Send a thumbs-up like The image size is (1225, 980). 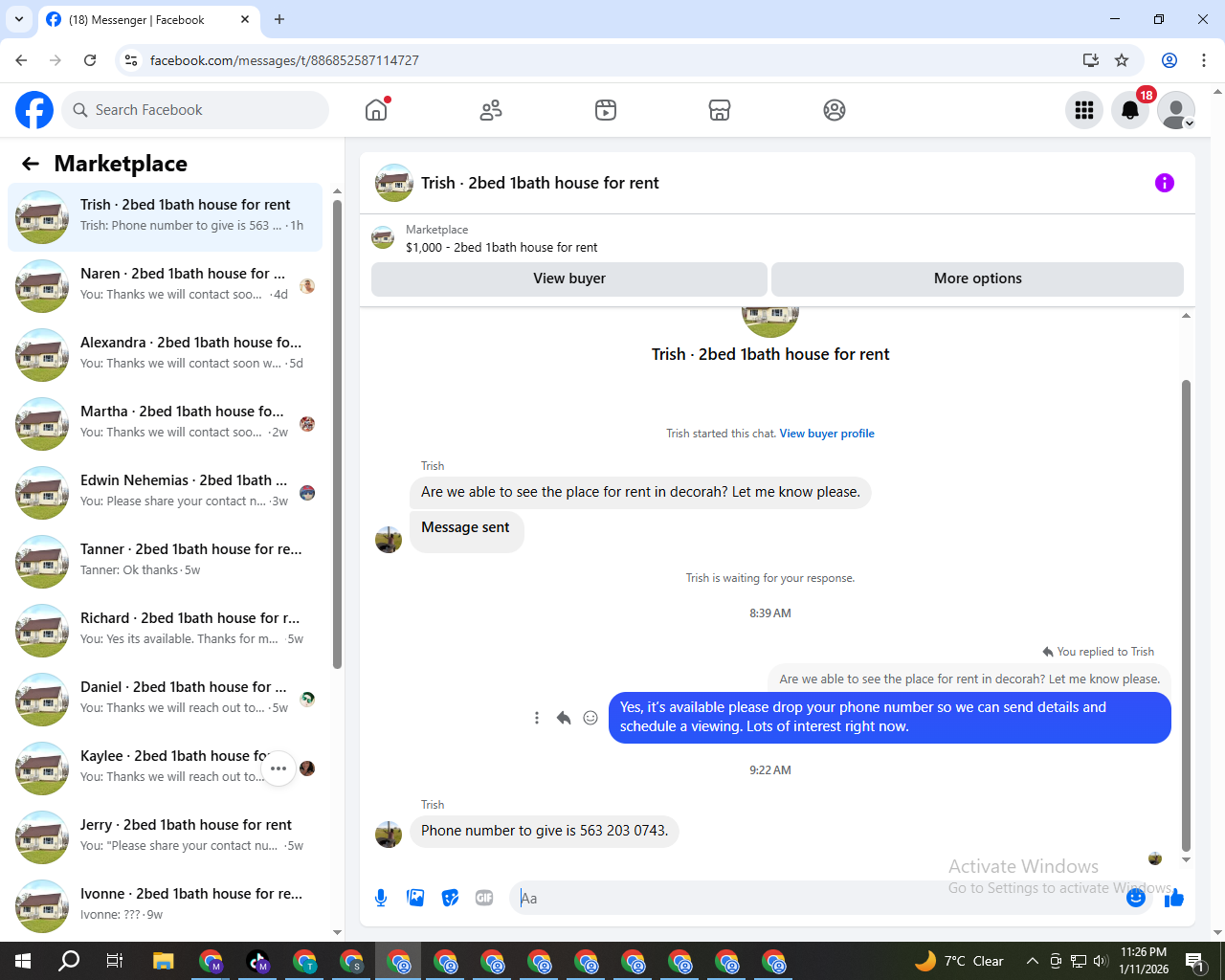click(1174, 898)
